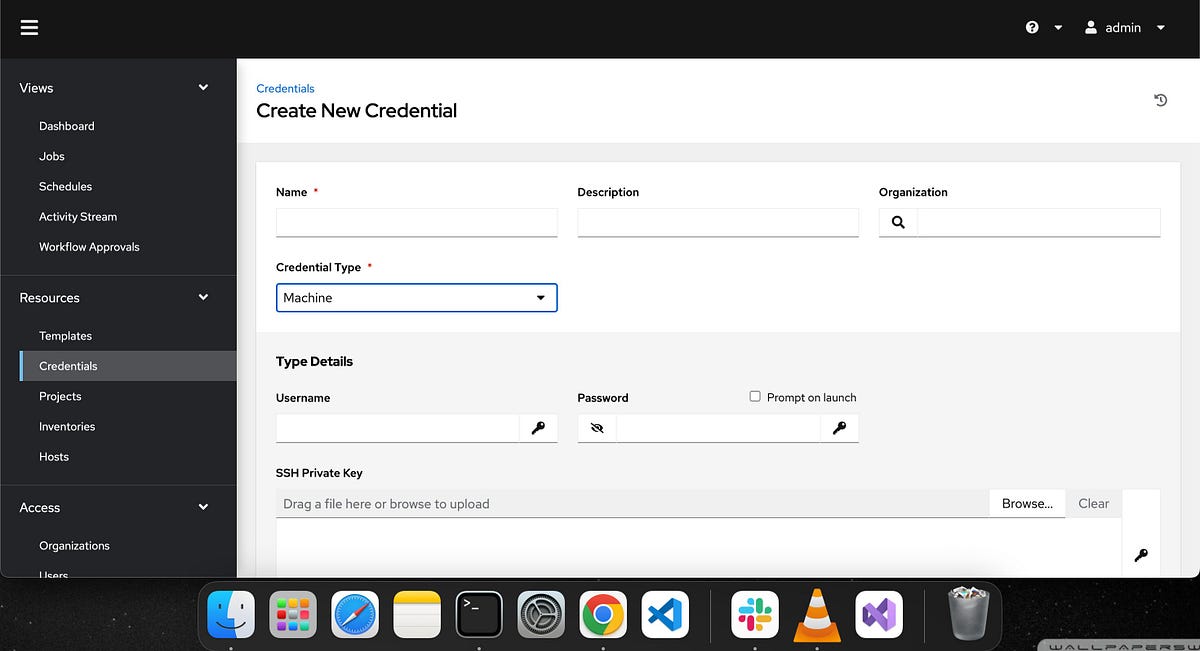Open credential lookup key icon beside Password

pos(840,428)
